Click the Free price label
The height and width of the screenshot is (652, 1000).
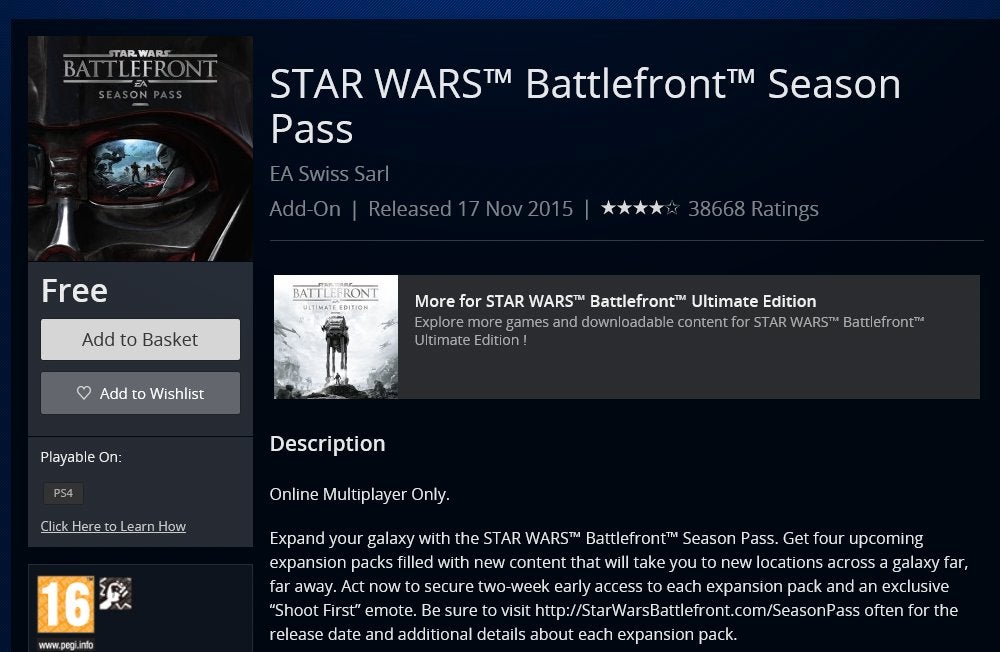click(x=75, y=291)
